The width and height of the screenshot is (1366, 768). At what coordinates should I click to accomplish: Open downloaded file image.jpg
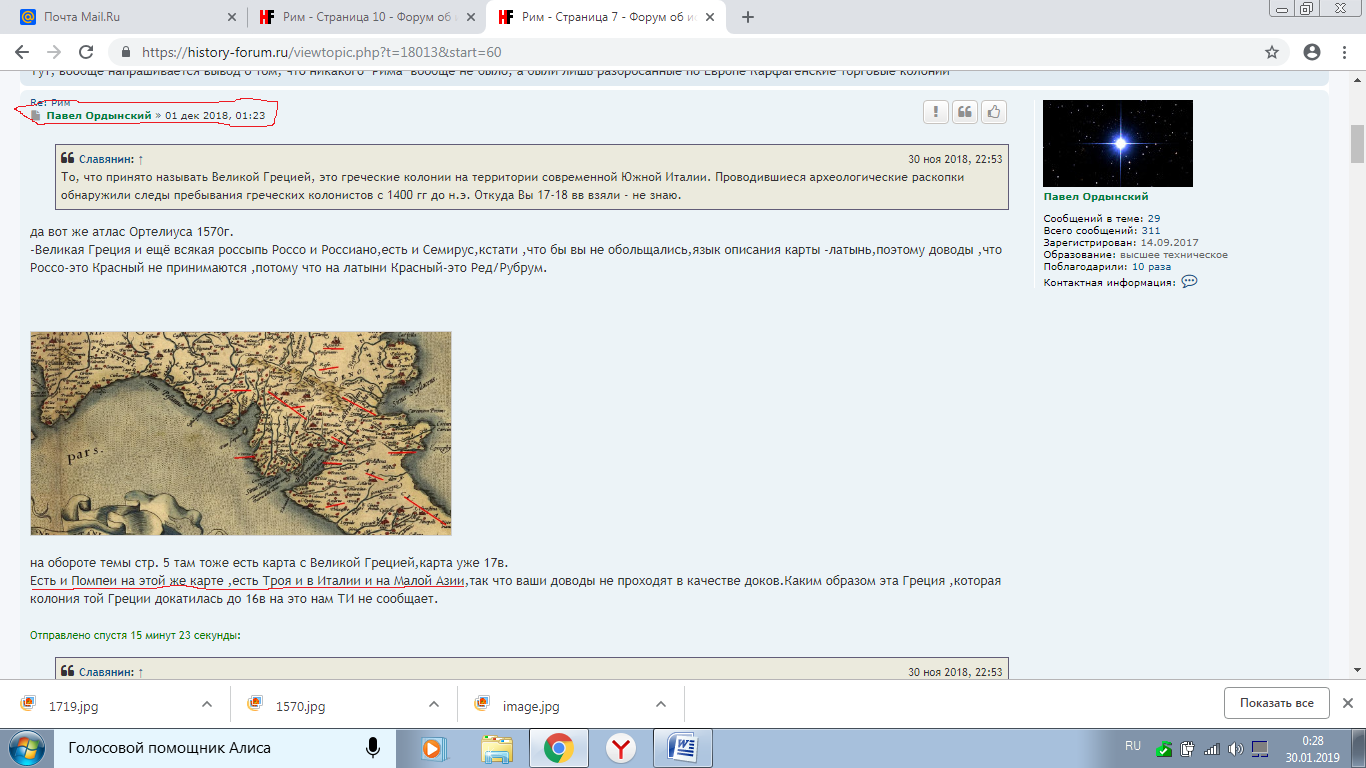click(x=531, y=706)
